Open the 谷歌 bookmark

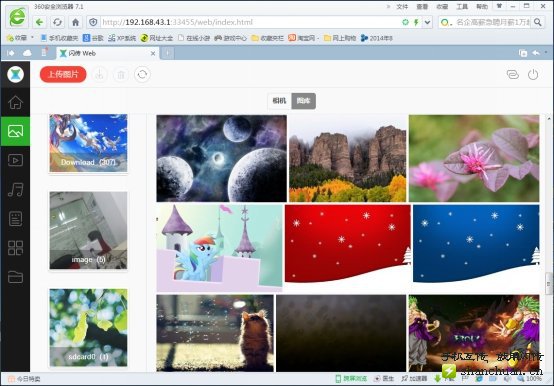click(93, 38)
